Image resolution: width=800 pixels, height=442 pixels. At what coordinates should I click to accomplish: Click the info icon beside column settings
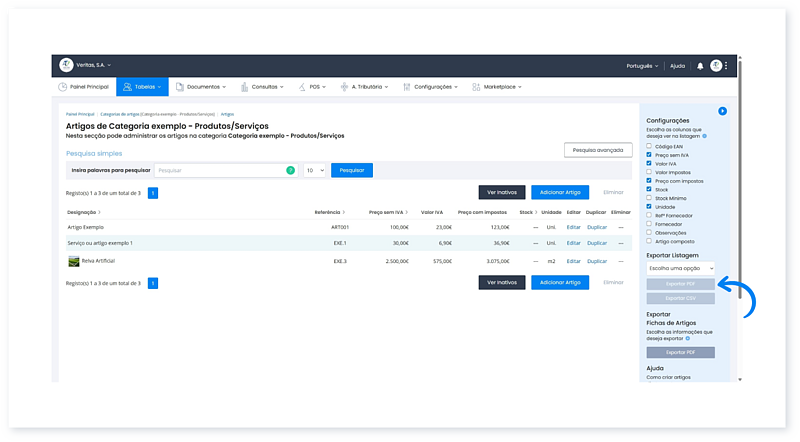(704, 136)
